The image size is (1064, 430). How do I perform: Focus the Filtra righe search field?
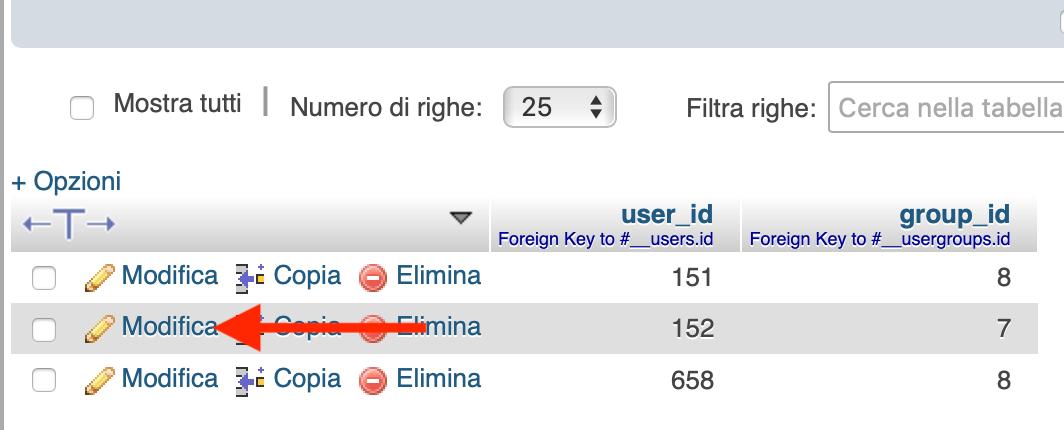pos(946,107)
